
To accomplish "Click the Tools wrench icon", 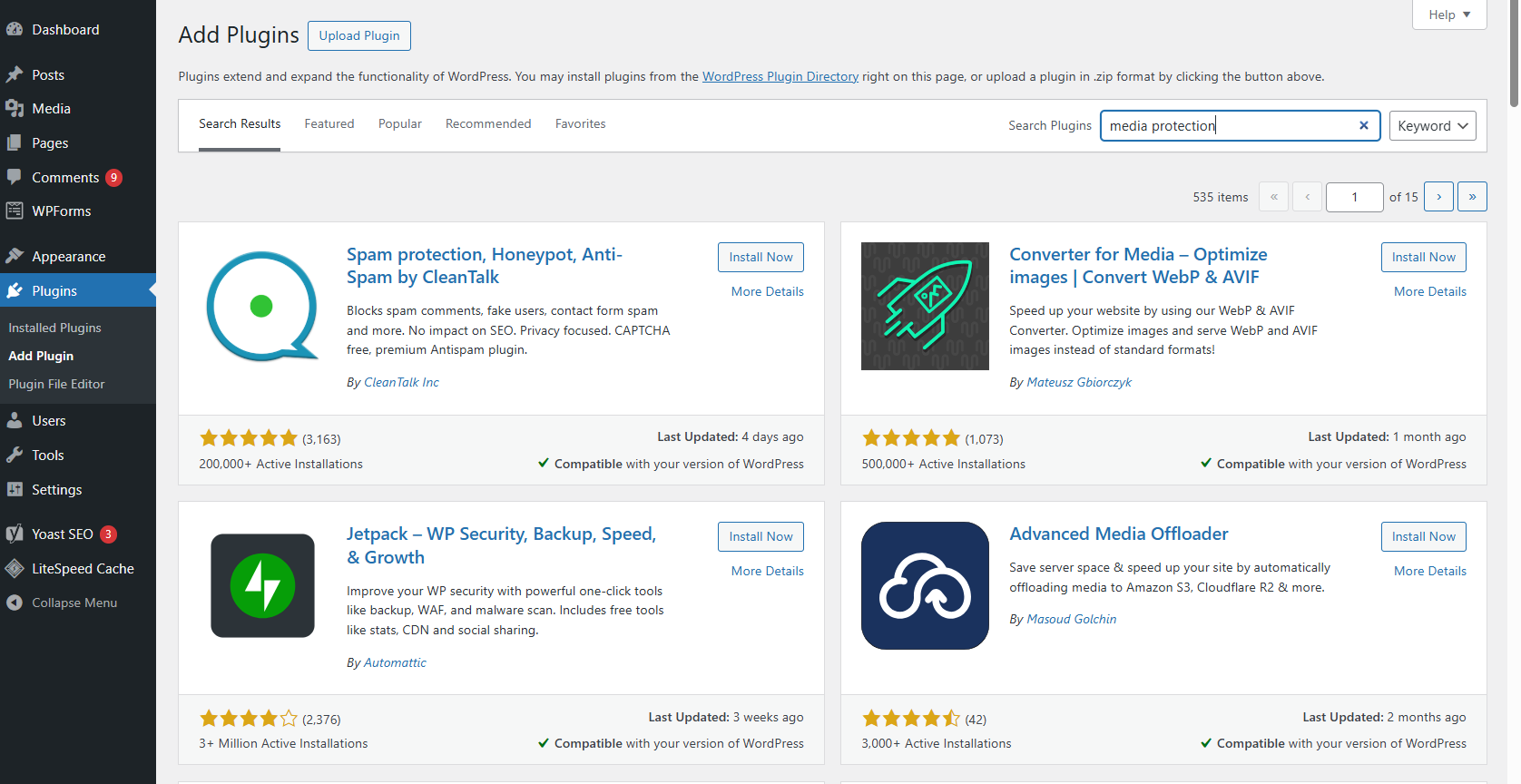I will tap(15, 455).
